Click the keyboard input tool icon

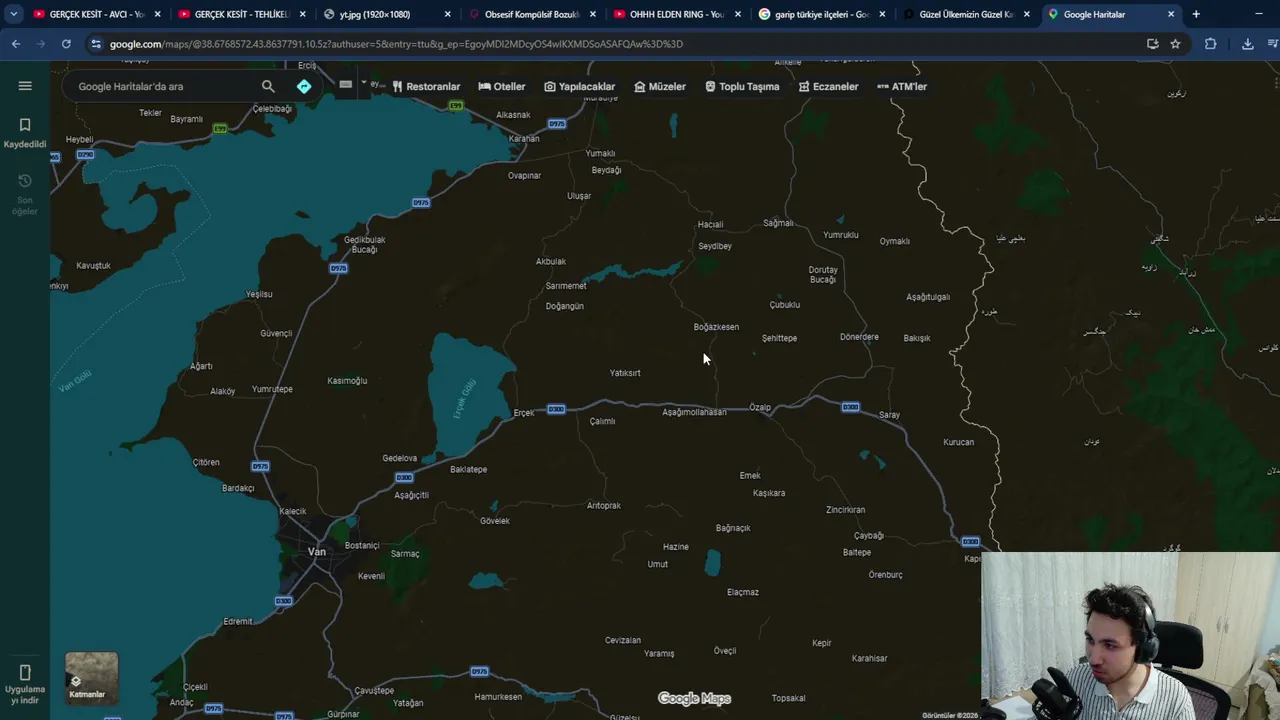[x=345, y=85]
